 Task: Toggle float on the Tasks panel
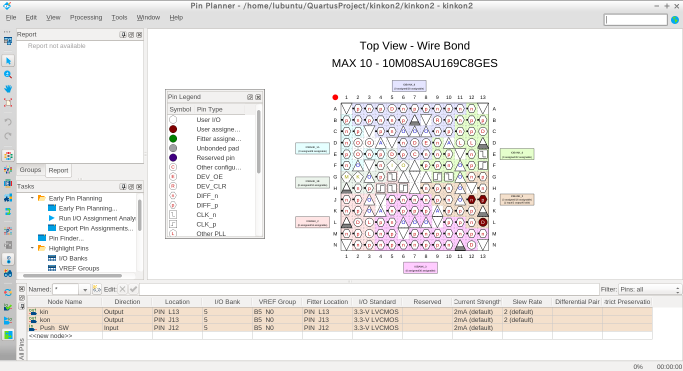131,187
